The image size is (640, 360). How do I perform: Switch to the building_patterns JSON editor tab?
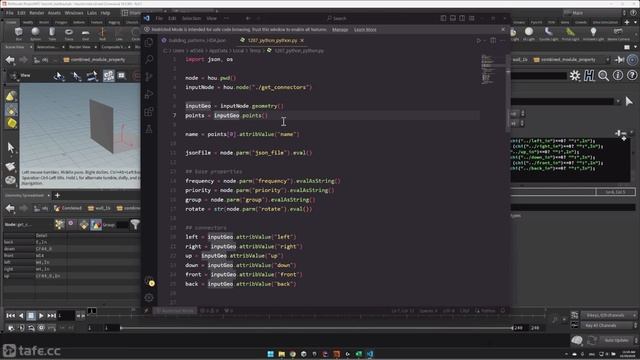[194, 40]
